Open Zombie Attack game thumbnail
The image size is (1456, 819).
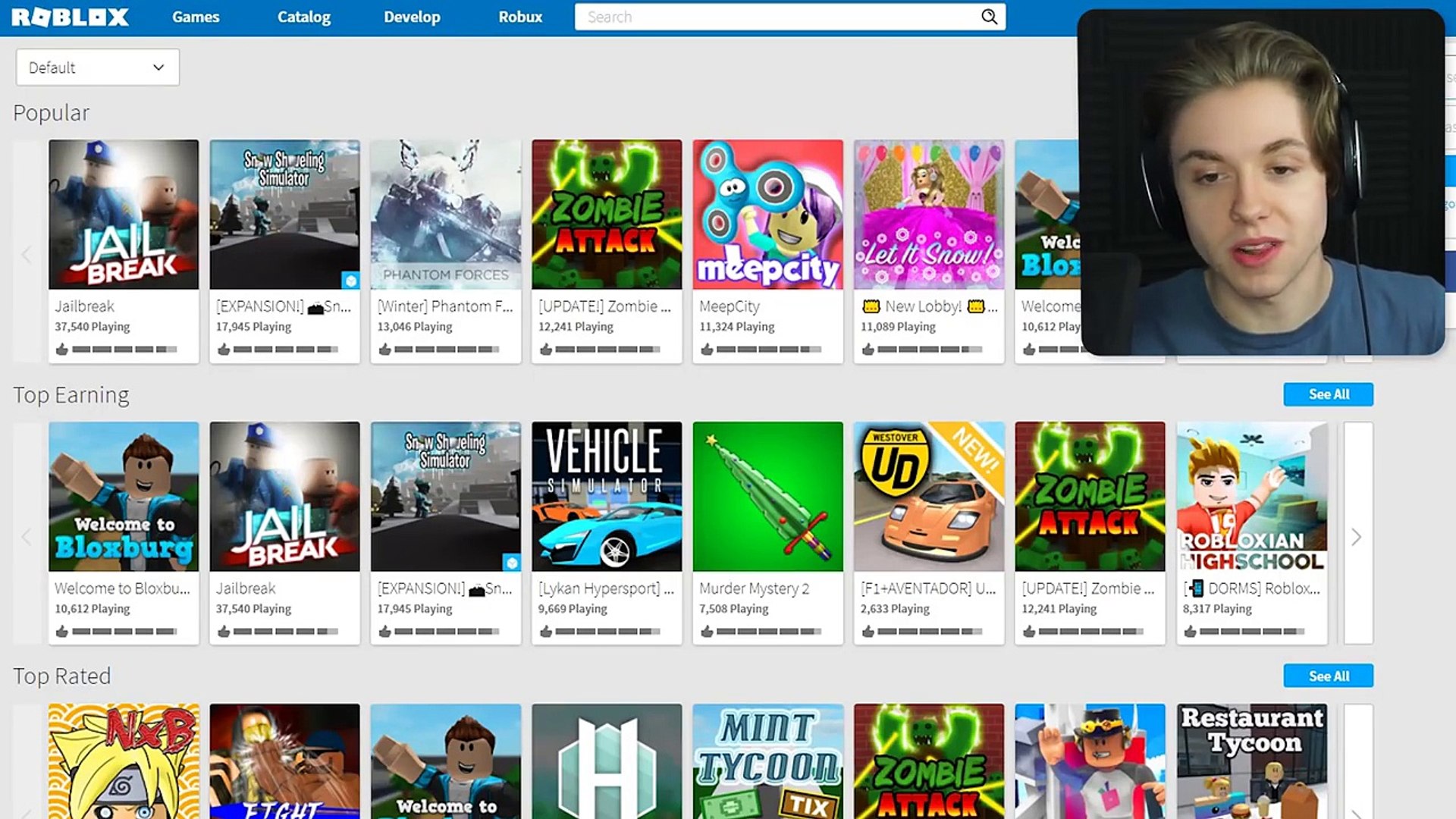pos(607,214)
